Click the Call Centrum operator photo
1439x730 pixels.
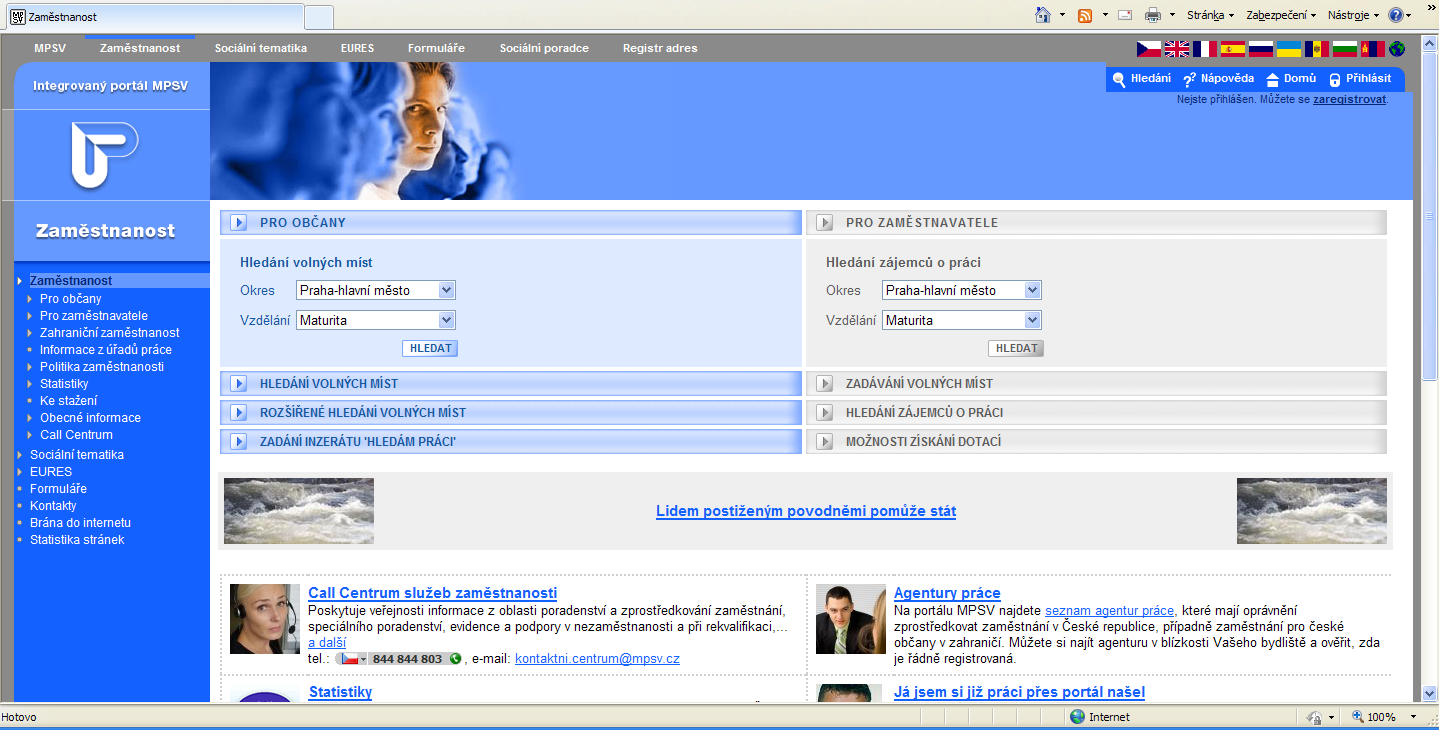click(265, 619)
